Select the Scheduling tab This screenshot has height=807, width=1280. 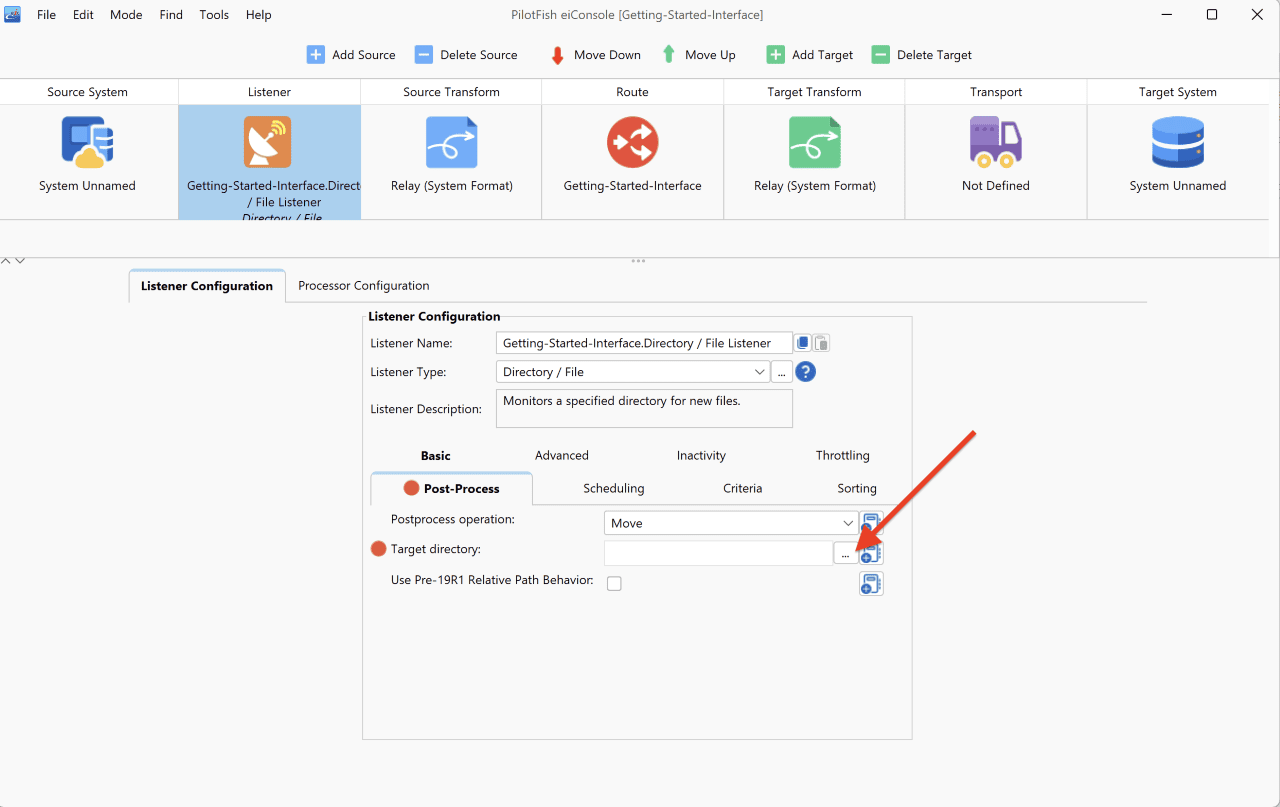(x=614, y=488)
